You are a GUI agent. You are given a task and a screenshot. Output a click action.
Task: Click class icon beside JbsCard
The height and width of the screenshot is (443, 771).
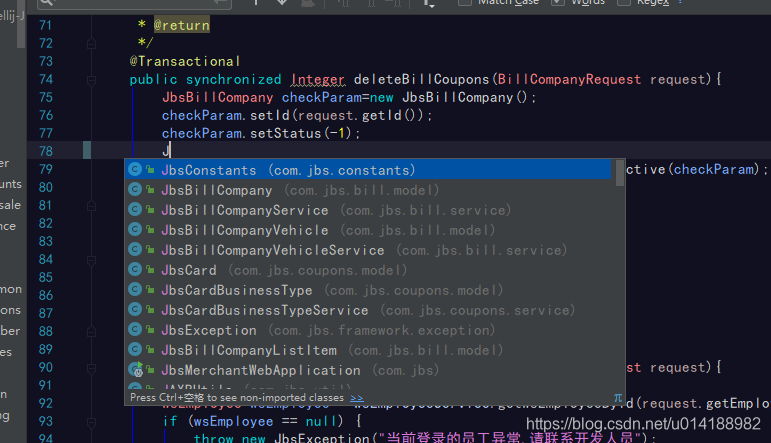point(135,269)
